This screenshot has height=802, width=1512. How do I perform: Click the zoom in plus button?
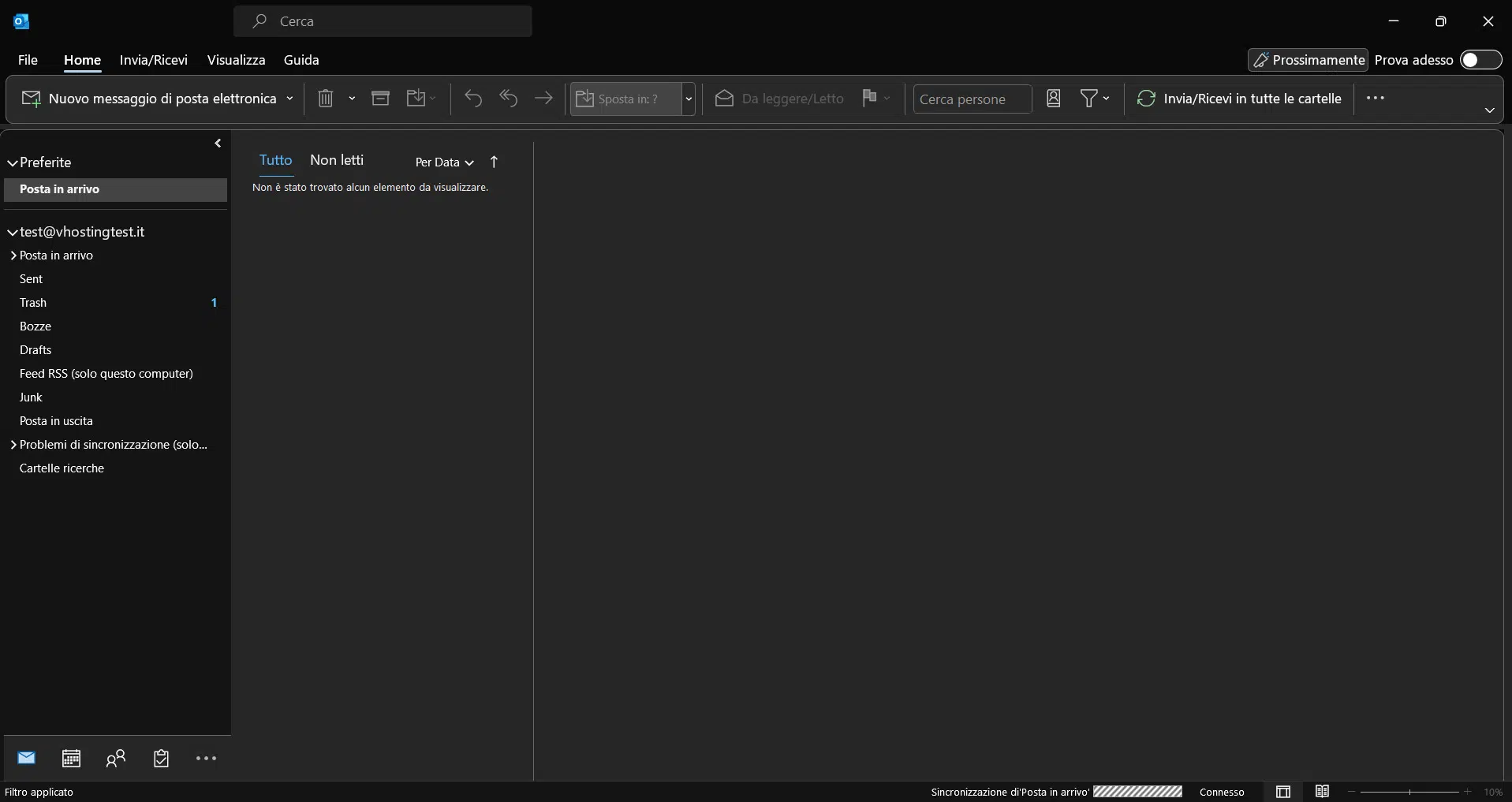coord(1467,792)
